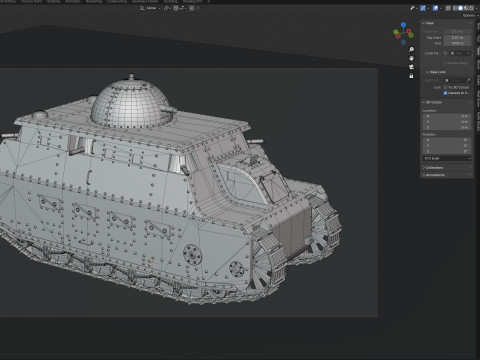Collapse the View Lock subsection
The image size is (480, 360).
[x=436, y=72]
